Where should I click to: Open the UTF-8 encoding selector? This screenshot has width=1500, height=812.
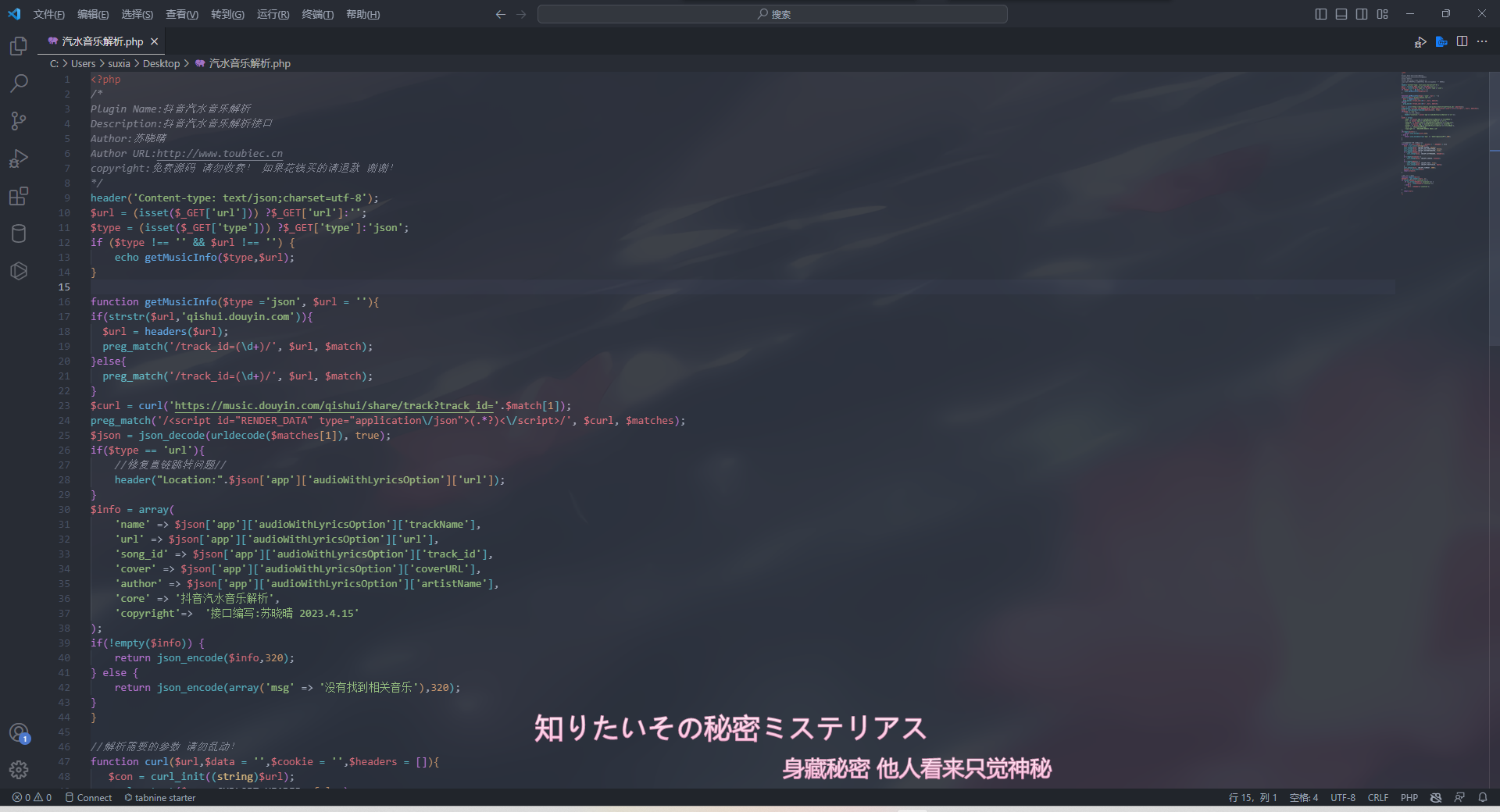[1342, 797]
